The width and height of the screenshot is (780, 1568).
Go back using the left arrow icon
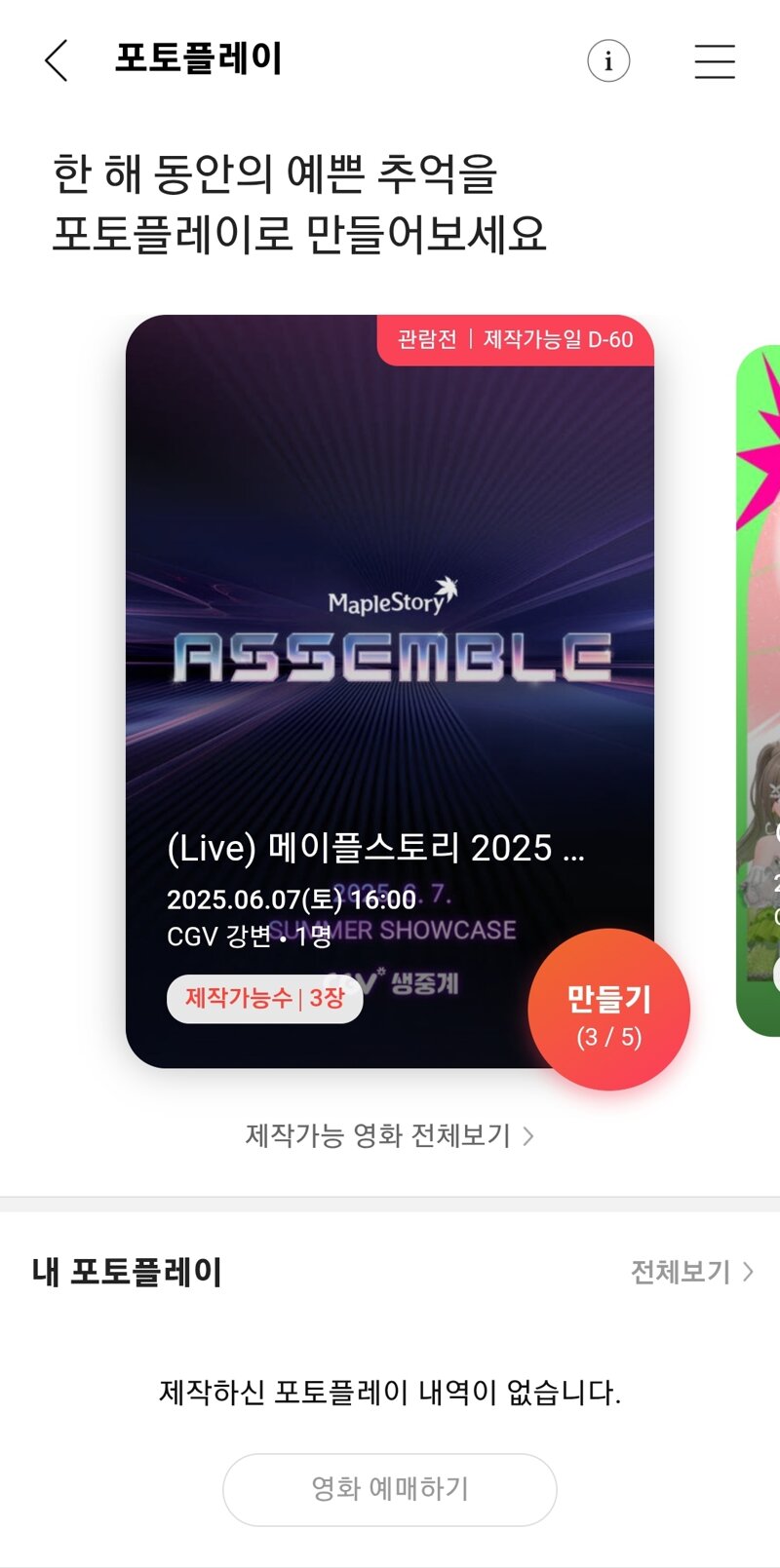point(57,60)
